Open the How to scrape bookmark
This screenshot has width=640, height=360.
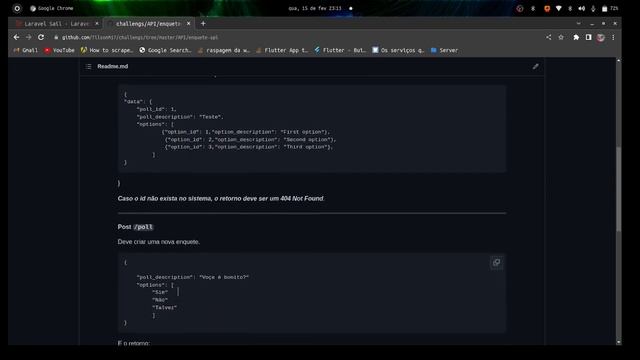(x=107, y=50)
